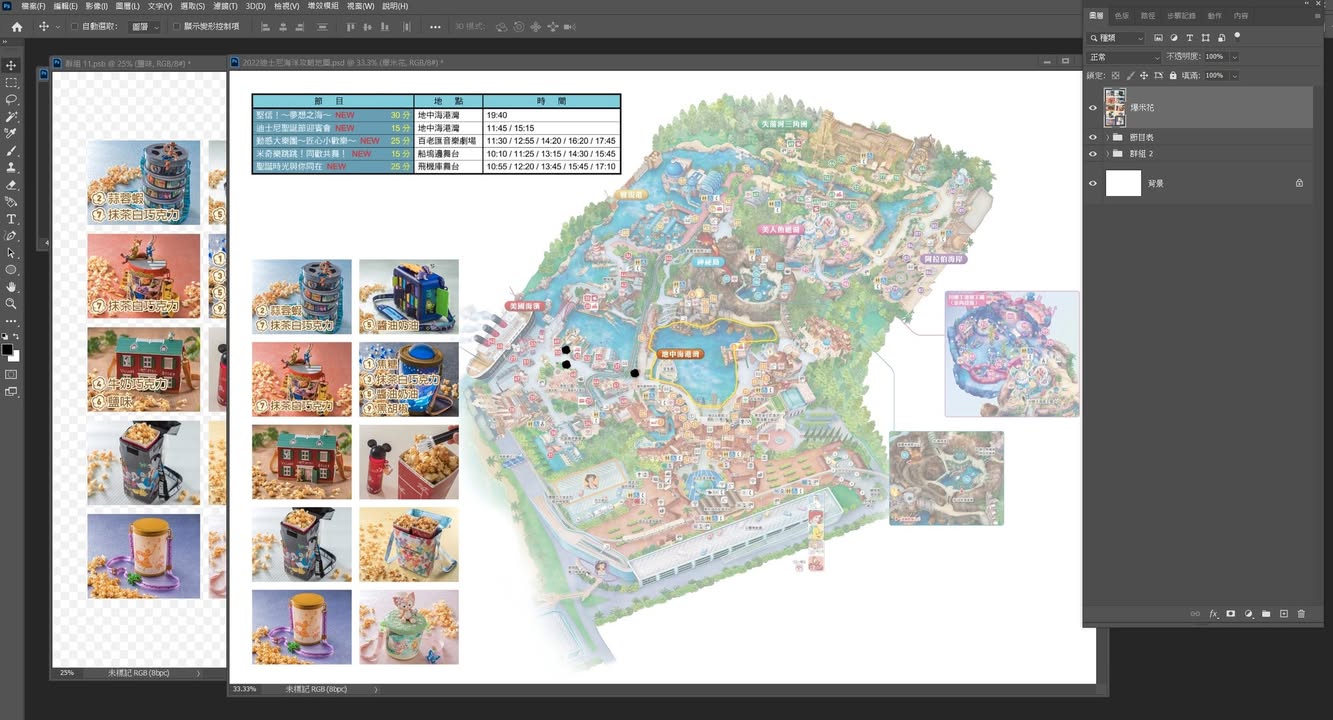Click the delete layer trash icon
The image size is (1333, 720).
click(x=1301, y=614)
